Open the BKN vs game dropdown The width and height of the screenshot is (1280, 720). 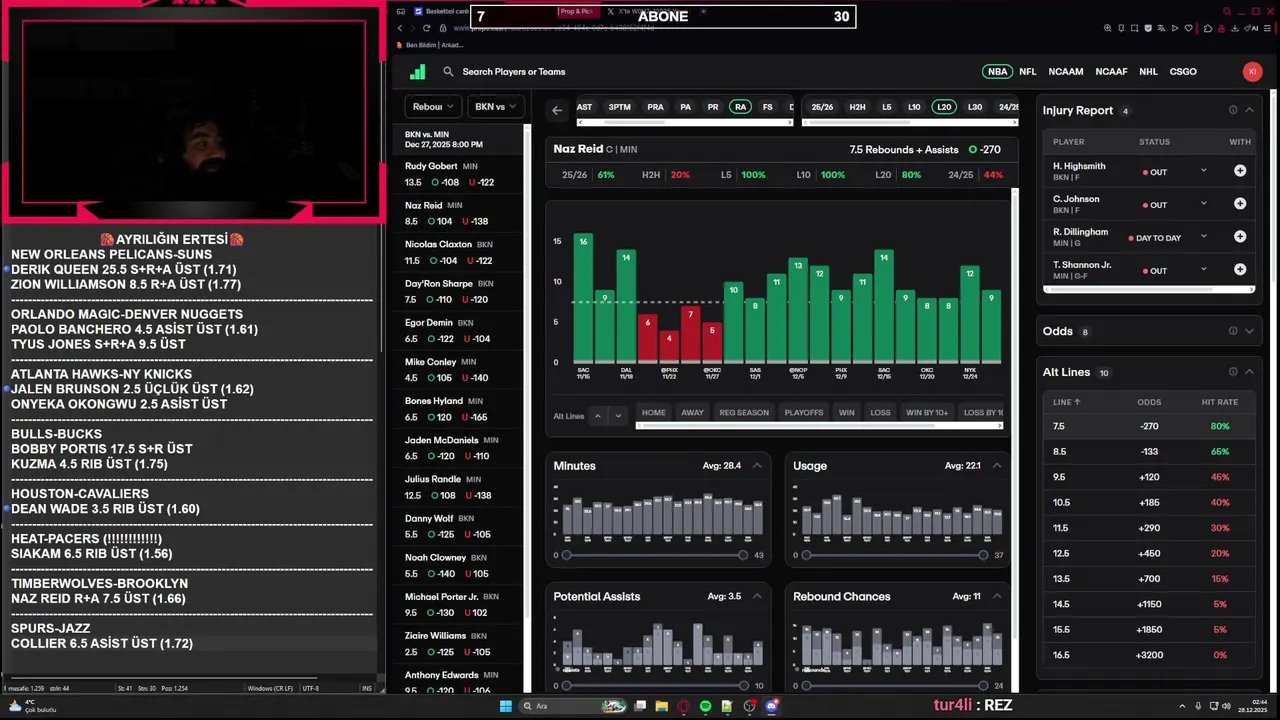tap(496, 107)
